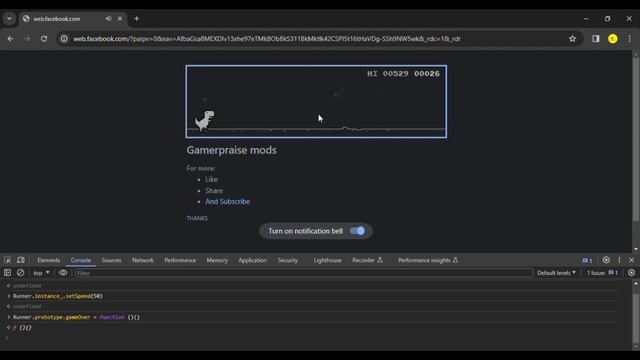The height and width of the screenshot is (360, 640).
Task: Open DevTools customize three-dot menu
Action: point(619,260)
